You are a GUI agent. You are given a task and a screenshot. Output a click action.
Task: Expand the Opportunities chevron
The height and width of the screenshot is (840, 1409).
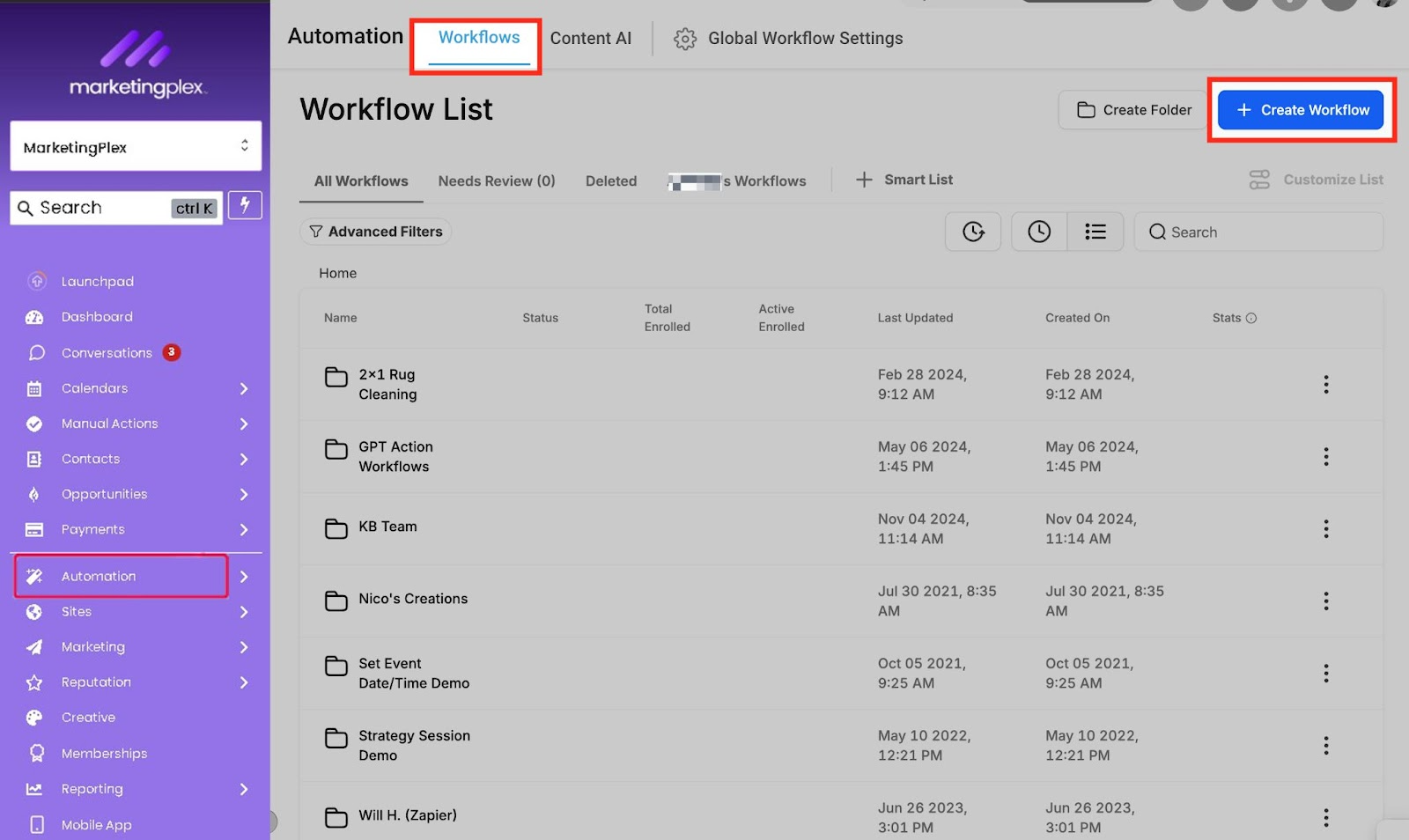[x=244, y=494]
